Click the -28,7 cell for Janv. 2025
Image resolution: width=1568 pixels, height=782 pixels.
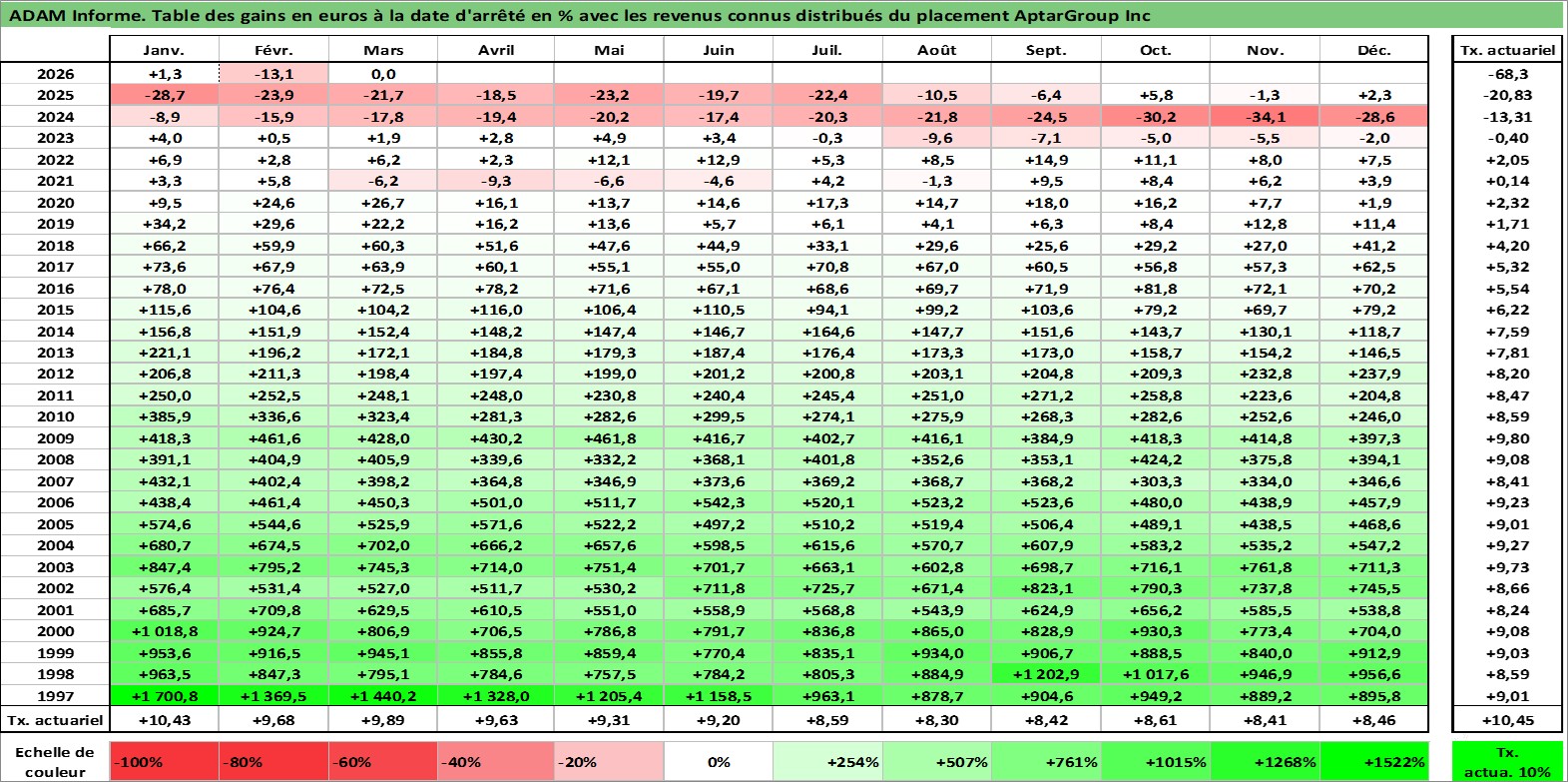164,95
